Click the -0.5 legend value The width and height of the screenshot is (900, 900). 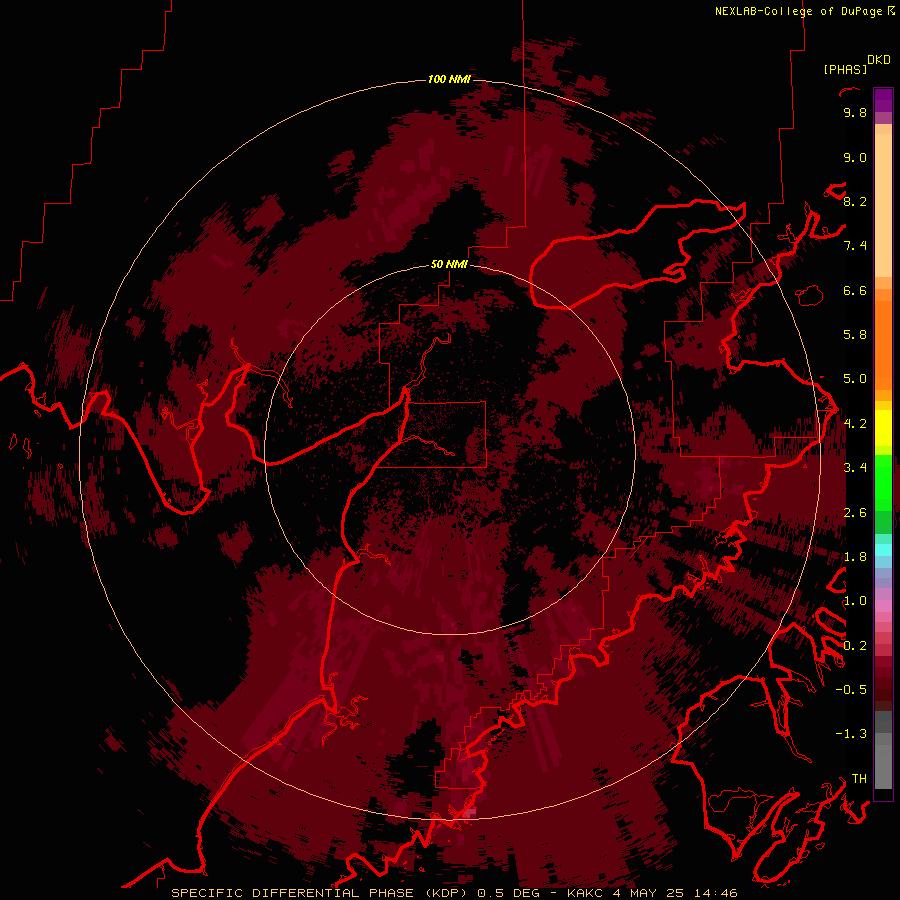tap(851, 690)
